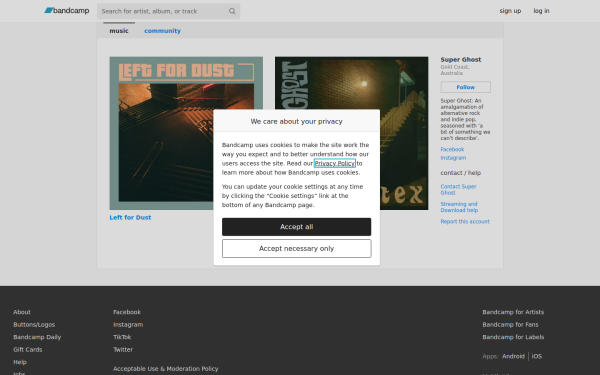Click Report this account link
Image resolution: width=600 pixels, height=375 pixels.
pos(465,221)
